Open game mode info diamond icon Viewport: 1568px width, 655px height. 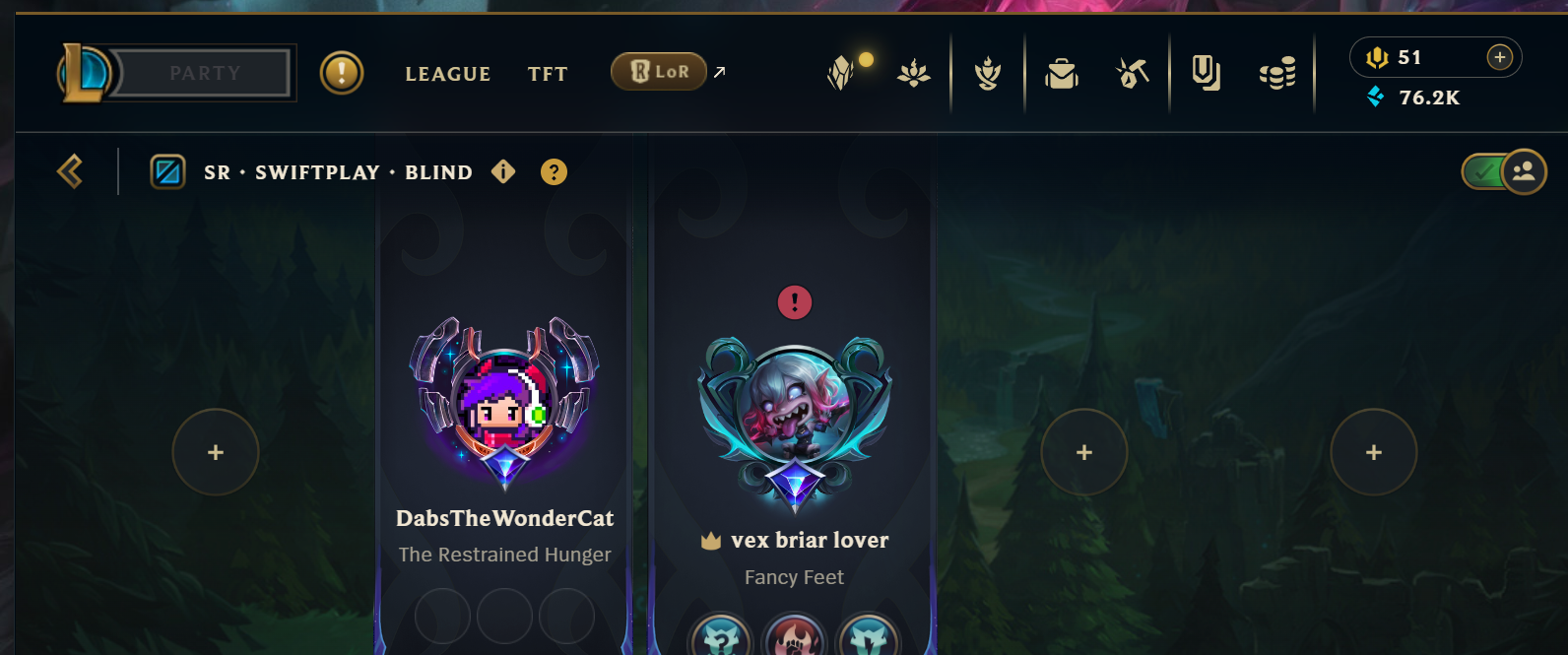503,171
